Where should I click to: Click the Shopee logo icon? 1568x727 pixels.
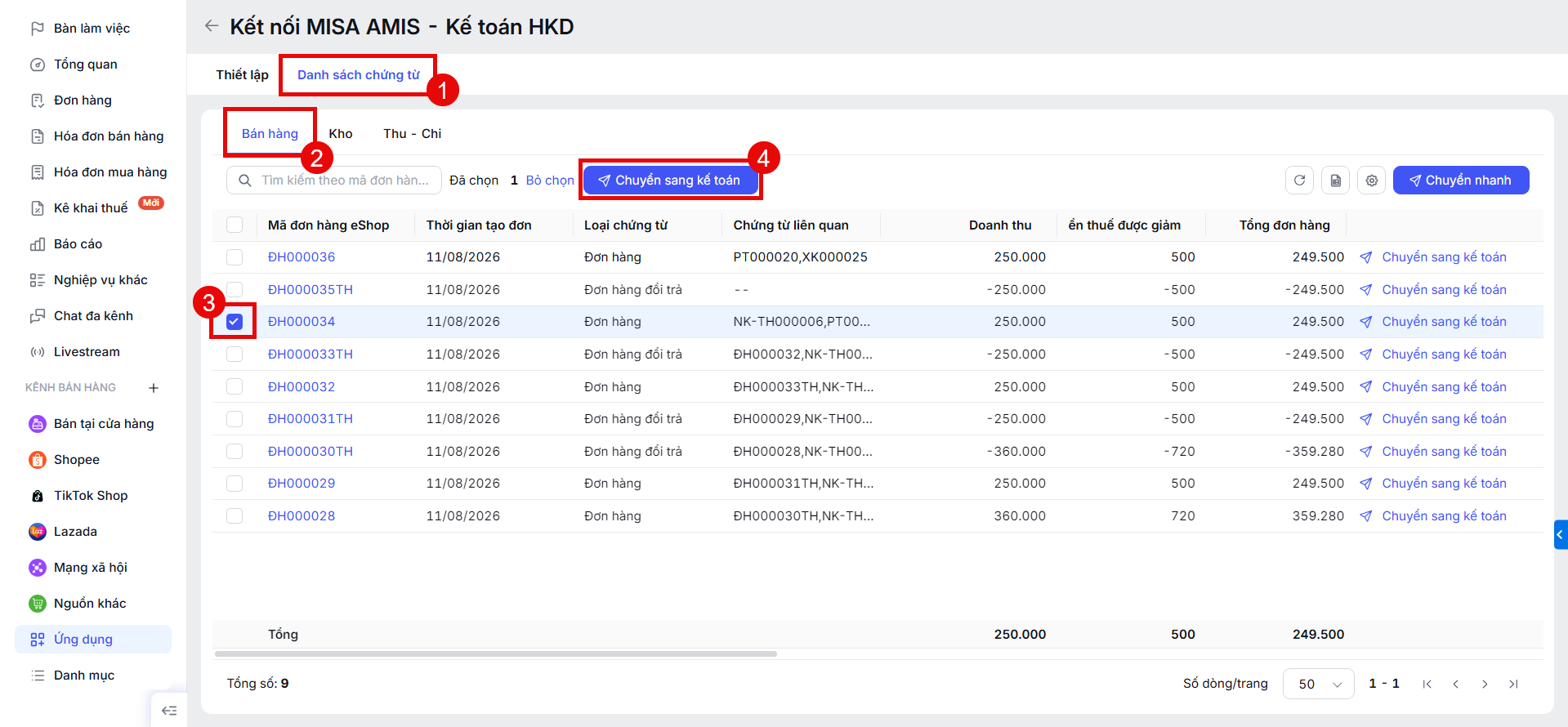pos(38,460)
